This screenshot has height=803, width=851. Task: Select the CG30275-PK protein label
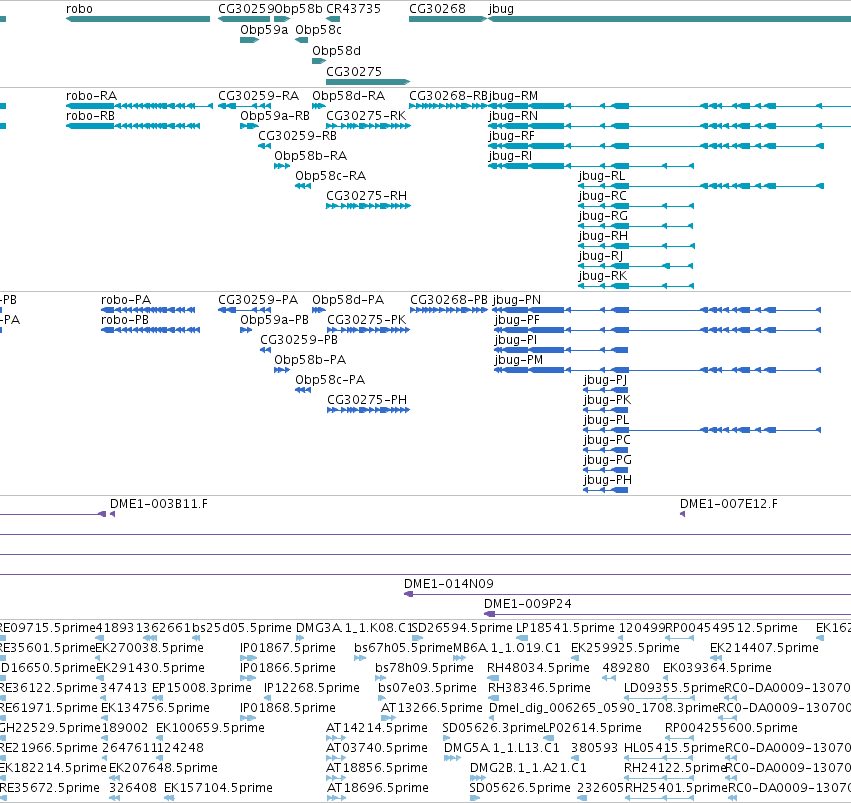(366, 320)
